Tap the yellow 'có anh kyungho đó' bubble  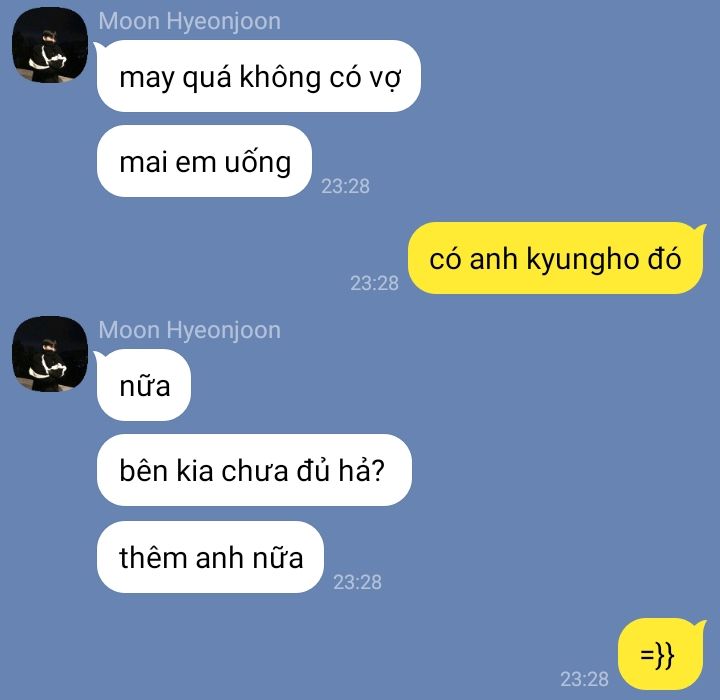(556, 258)
